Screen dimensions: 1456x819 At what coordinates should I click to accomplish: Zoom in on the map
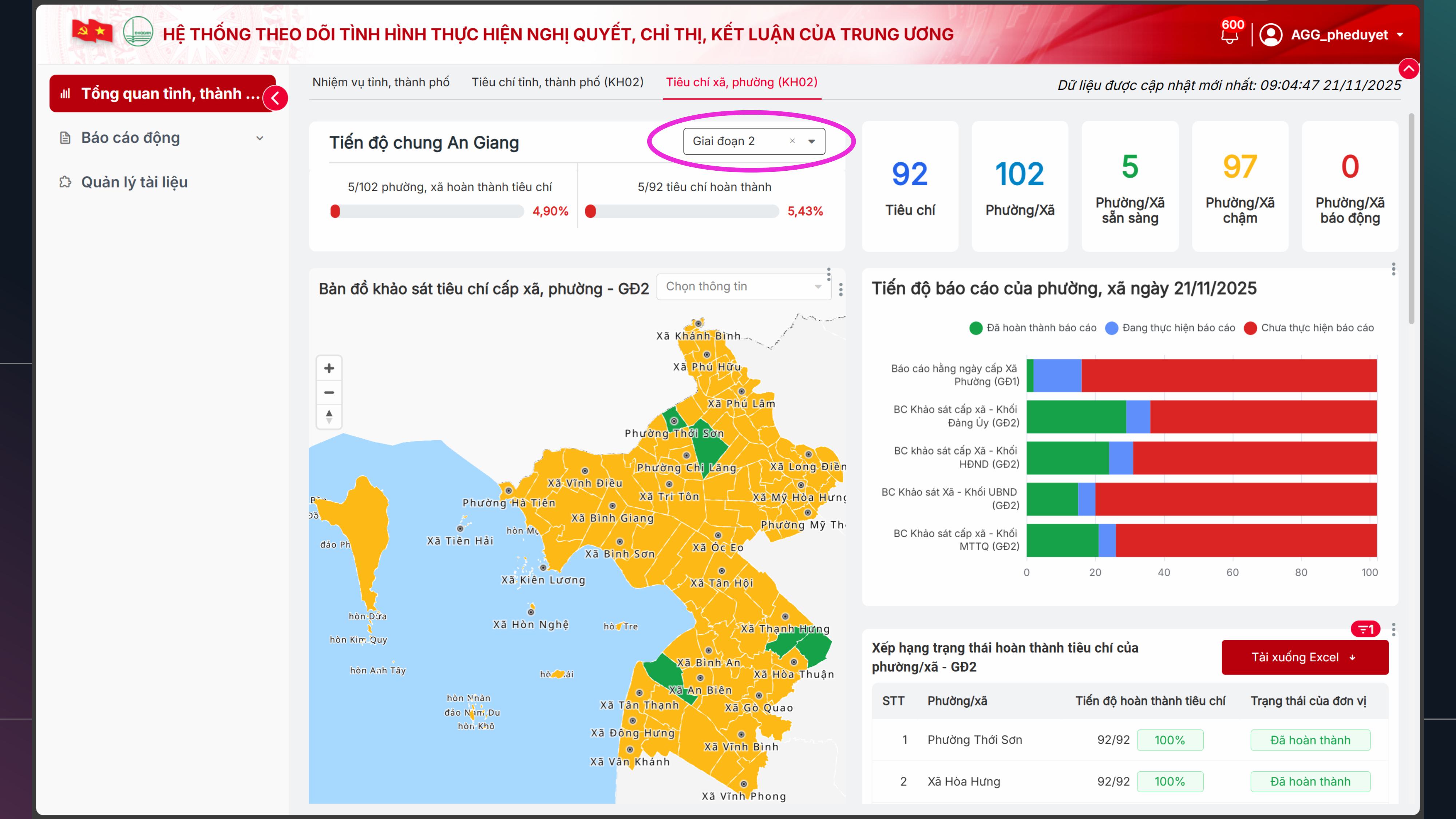click(329, 368)
